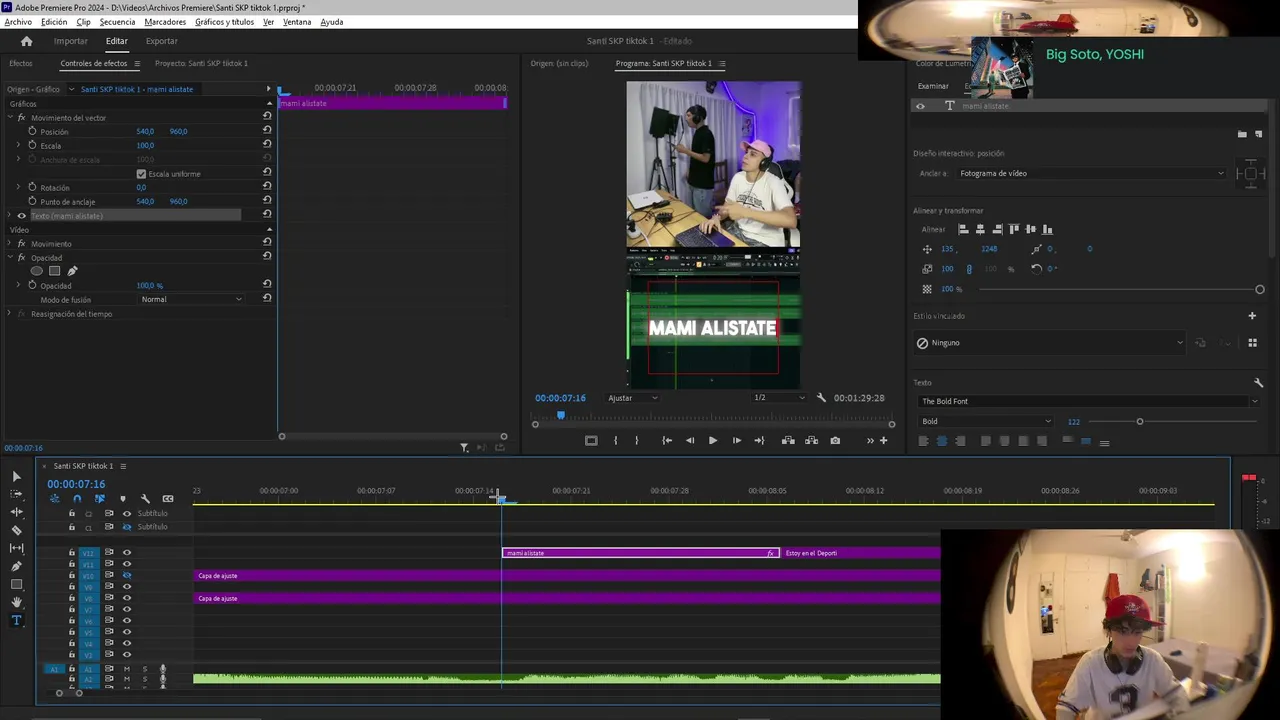Toggle lock on track V8
This screenshot has height=720, width=1280.
71,598
